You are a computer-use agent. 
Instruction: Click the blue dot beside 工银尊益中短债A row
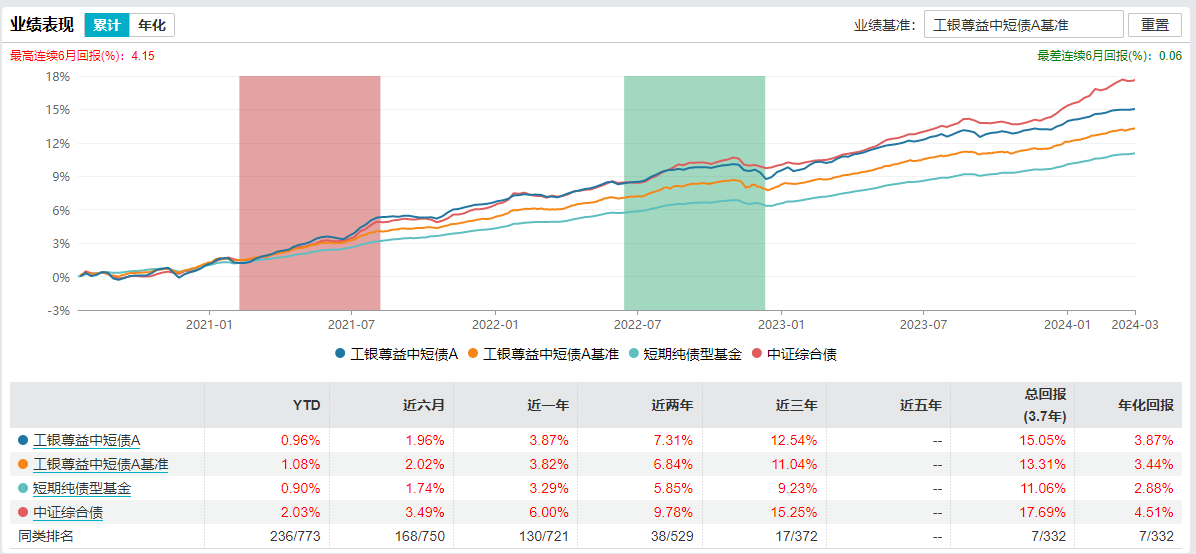[23, 439]
